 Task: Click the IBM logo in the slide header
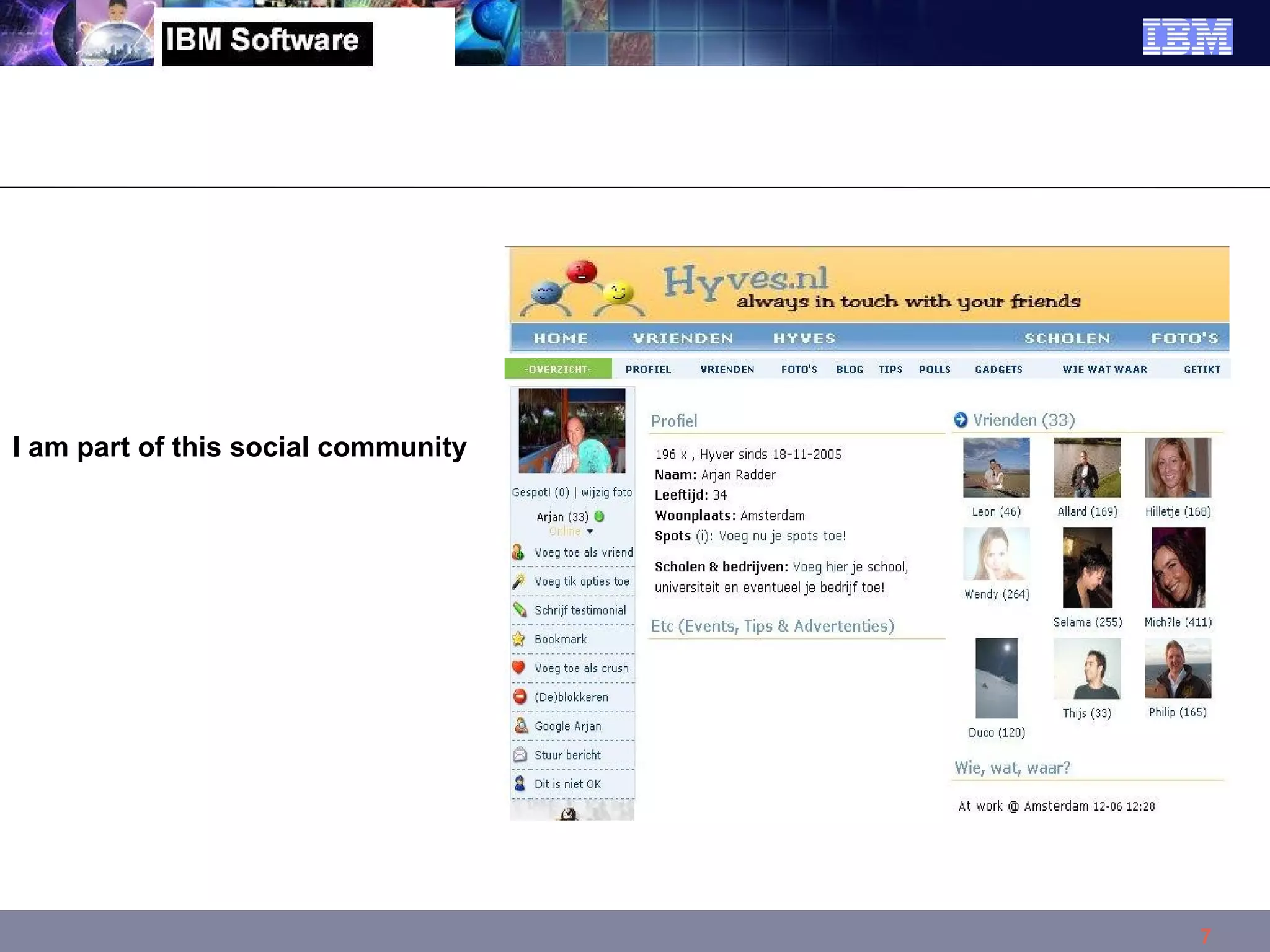point(1188,37)
